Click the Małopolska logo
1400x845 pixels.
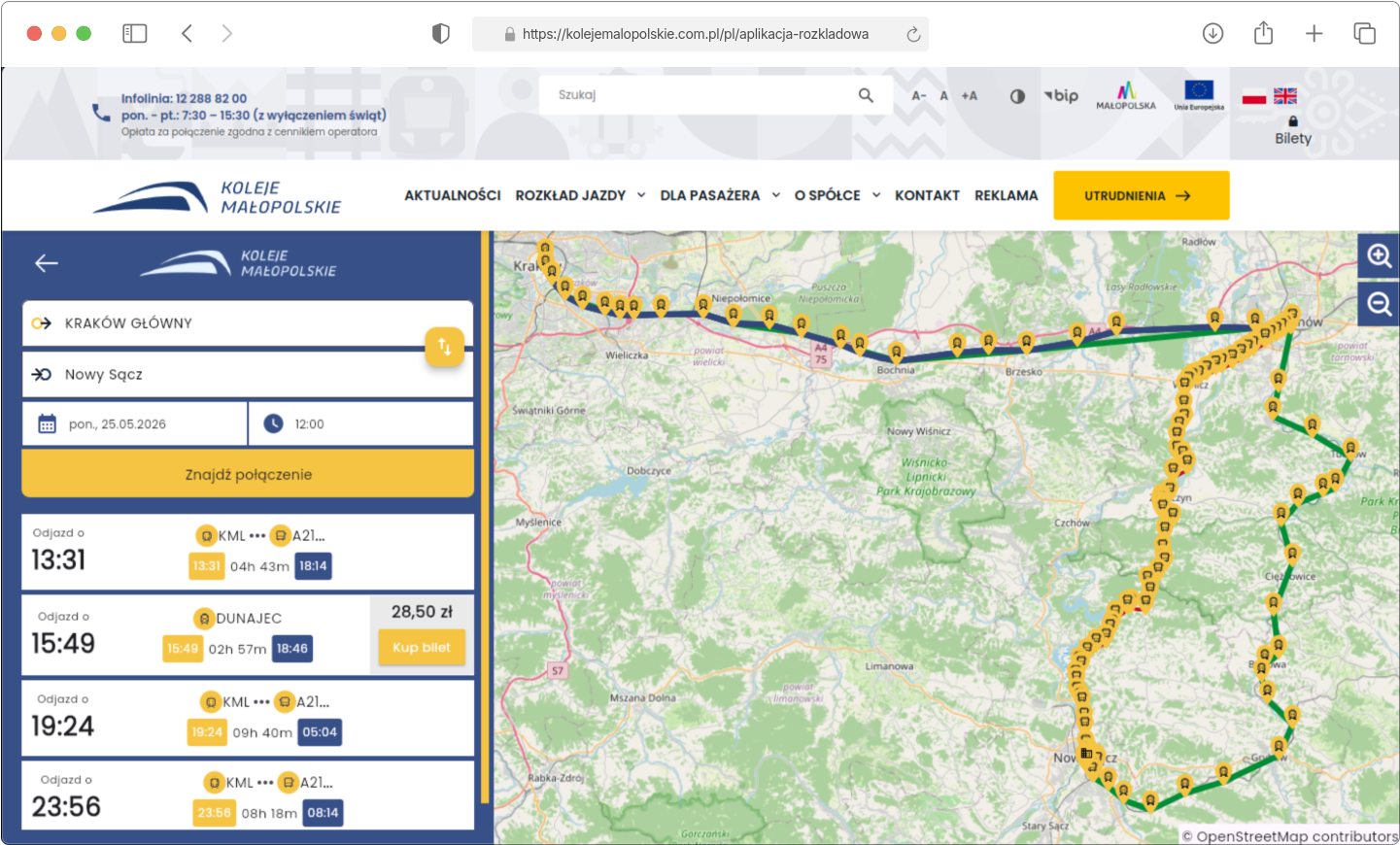coord(1126,95)
